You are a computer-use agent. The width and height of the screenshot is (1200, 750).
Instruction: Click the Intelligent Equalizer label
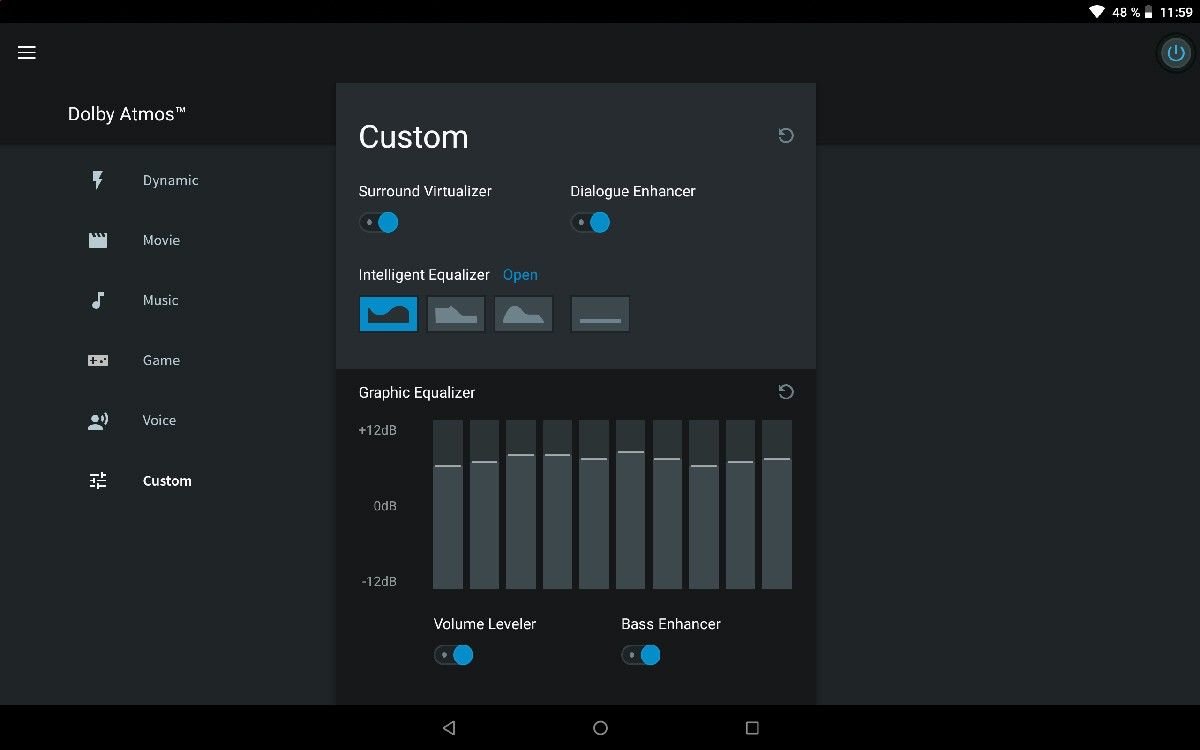pos(424,275)
